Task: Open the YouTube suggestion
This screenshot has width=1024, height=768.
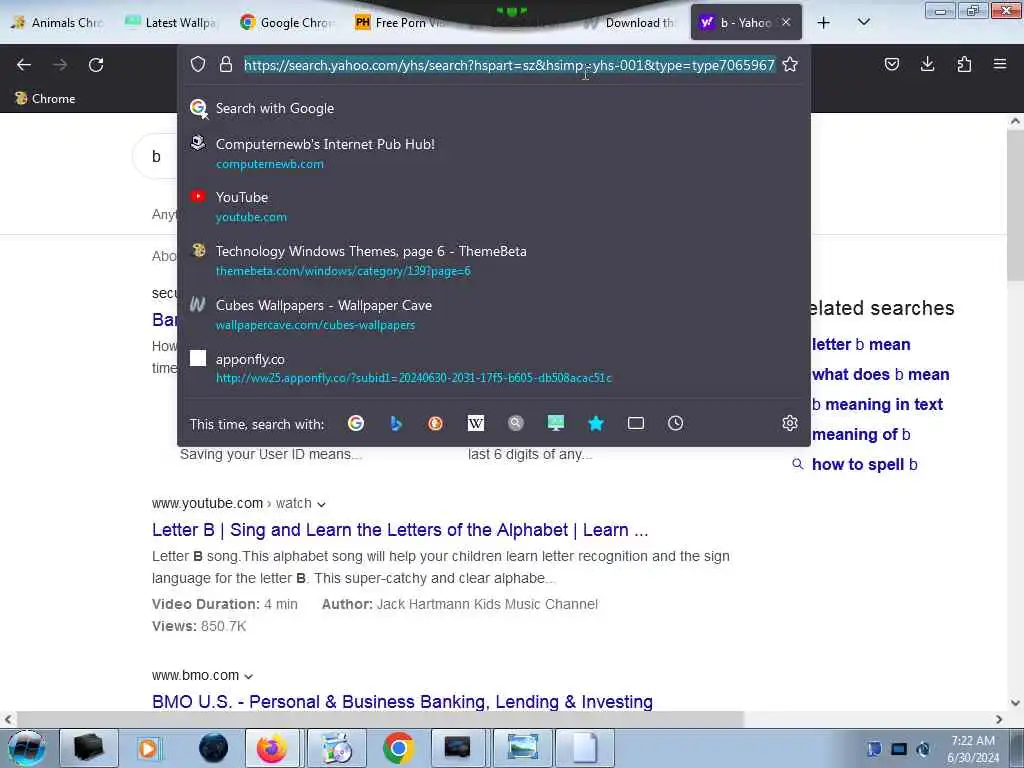Action: point(494,206)
